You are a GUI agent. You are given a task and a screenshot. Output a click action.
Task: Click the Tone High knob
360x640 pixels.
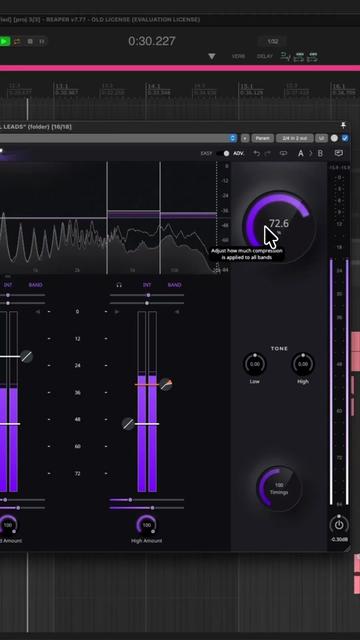click(x=303, y=364)
